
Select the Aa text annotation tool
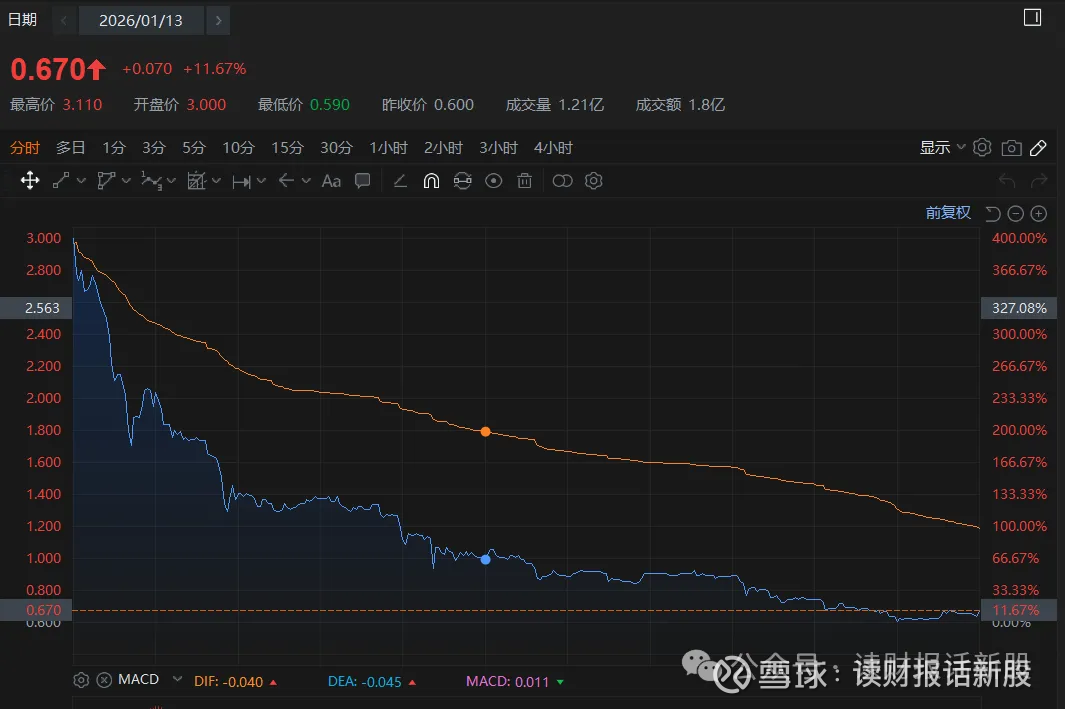[331, 181]
